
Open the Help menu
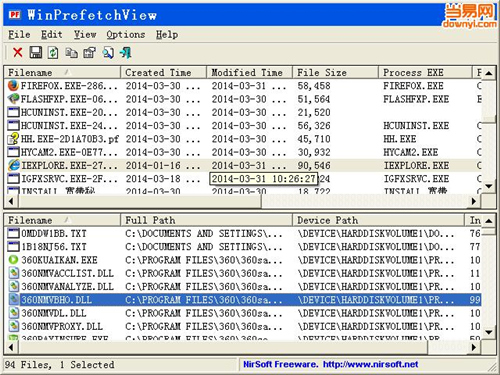click(x=167, y=34)
